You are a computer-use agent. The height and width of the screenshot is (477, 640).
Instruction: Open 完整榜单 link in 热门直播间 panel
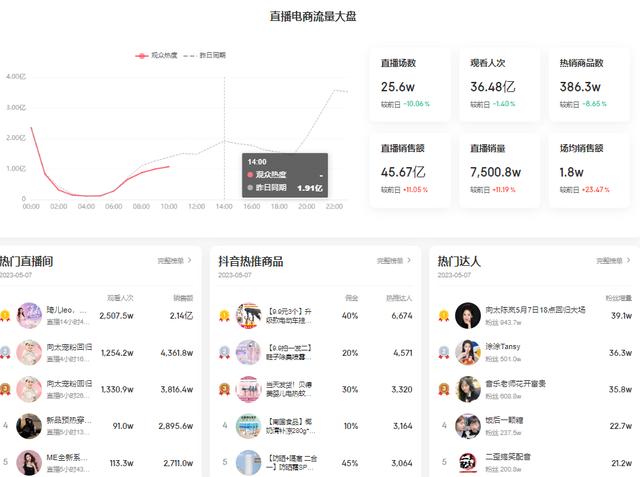(172, 260)
